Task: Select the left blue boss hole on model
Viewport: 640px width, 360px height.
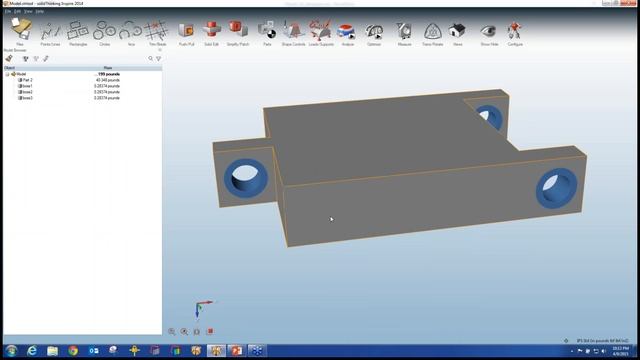Action: click(246, 178)
